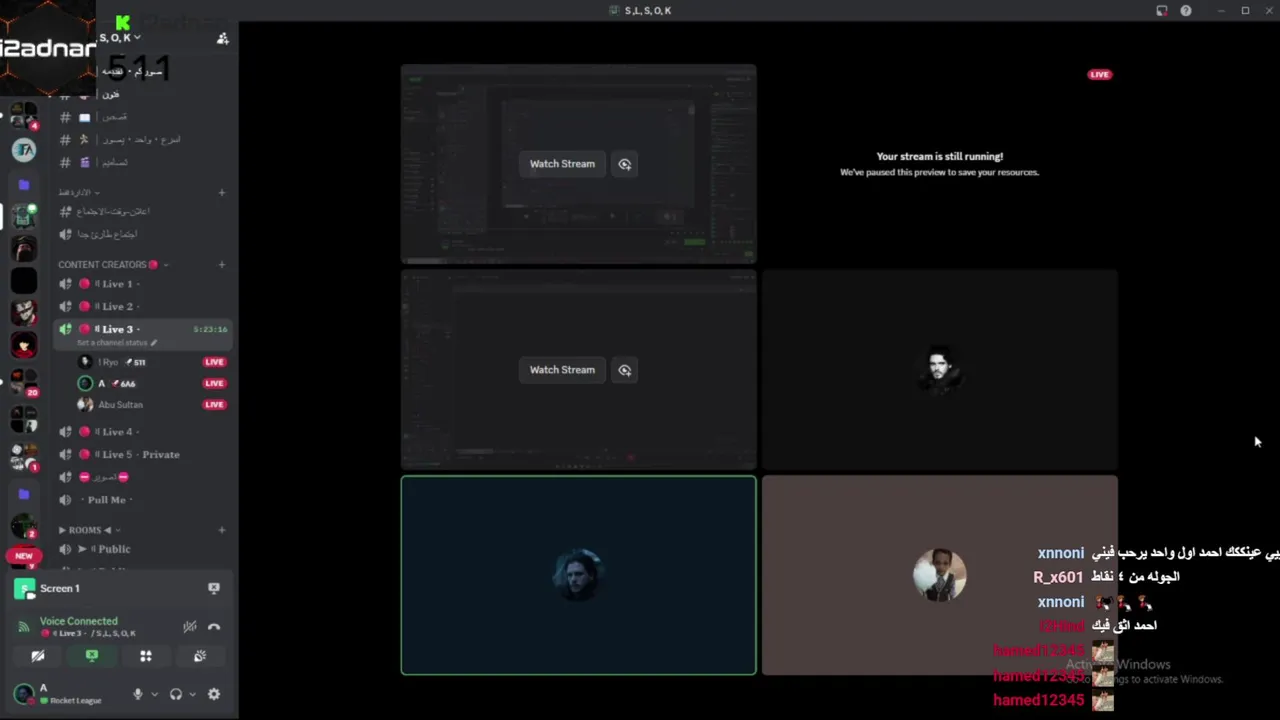Screen dimensions: 1280x720
Task: Expand the S, O, K server menu
Action: point(120,38)
